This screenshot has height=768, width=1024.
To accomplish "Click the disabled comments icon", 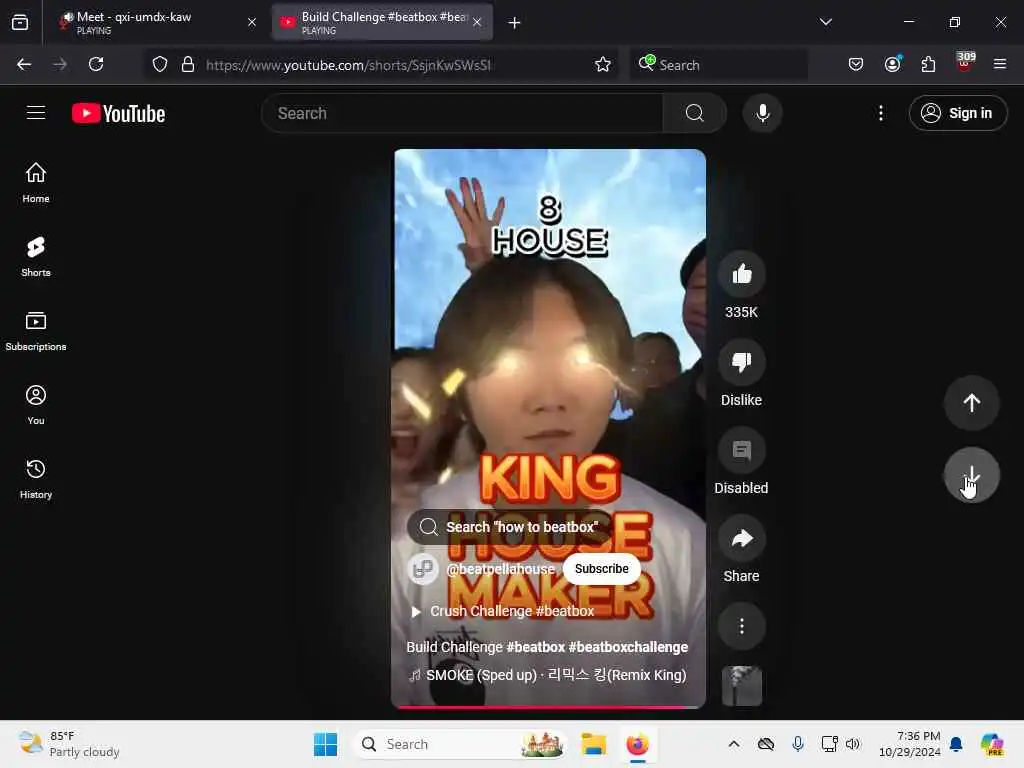I will pyautogui.click(x=742, y=450).
